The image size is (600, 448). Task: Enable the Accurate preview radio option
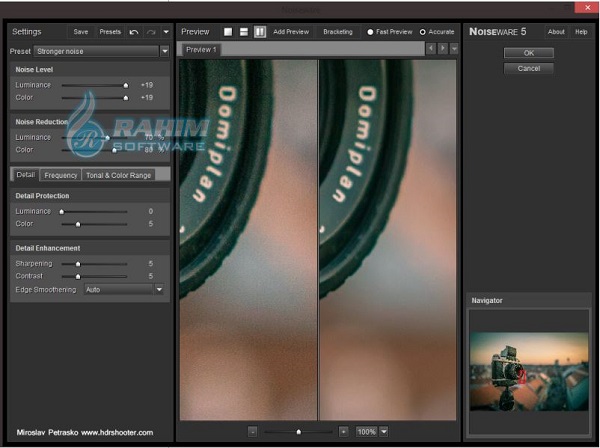(x=422, y=32)
